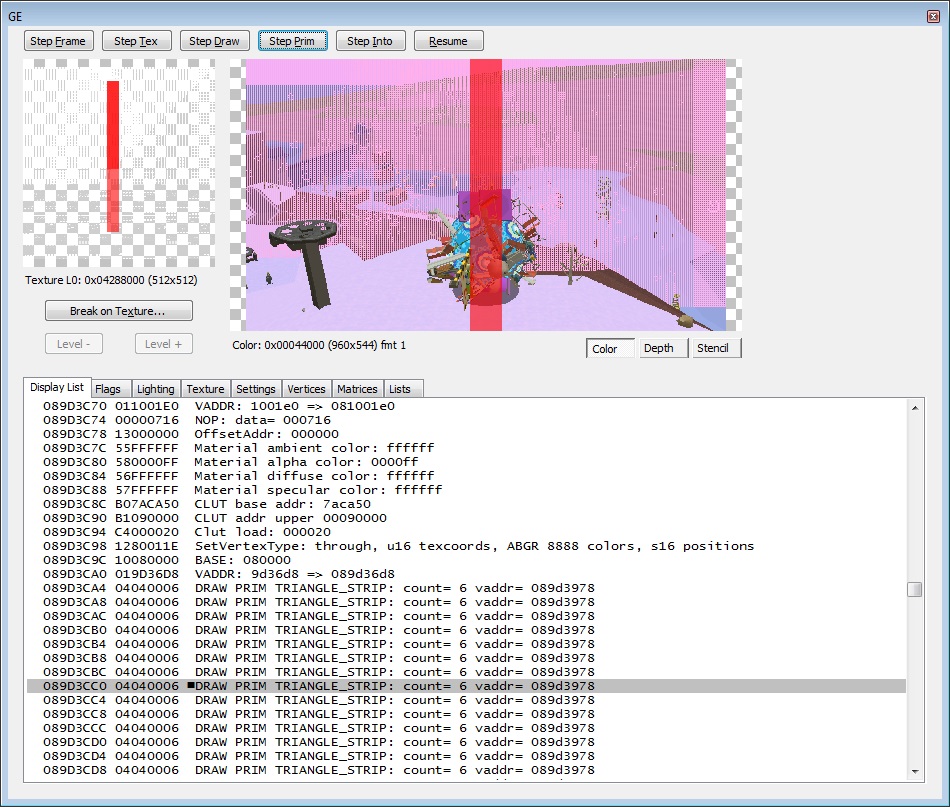The height and width of the screenshot is (807, 950).
Task: Switch framebuffer view to Depth
Action: (658, 348)
